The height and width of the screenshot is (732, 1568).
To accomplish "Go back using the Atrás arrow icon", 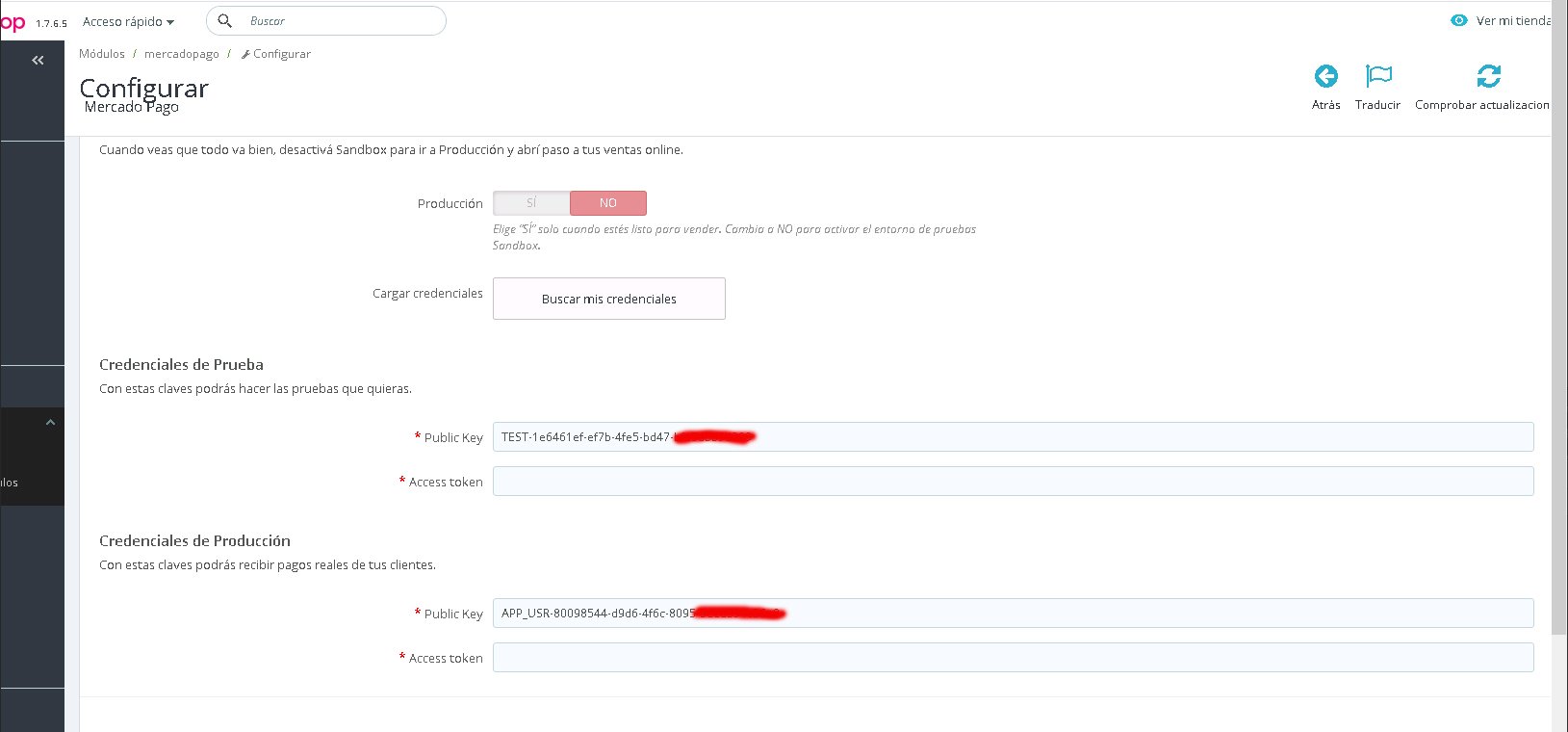I will 1325,76.
